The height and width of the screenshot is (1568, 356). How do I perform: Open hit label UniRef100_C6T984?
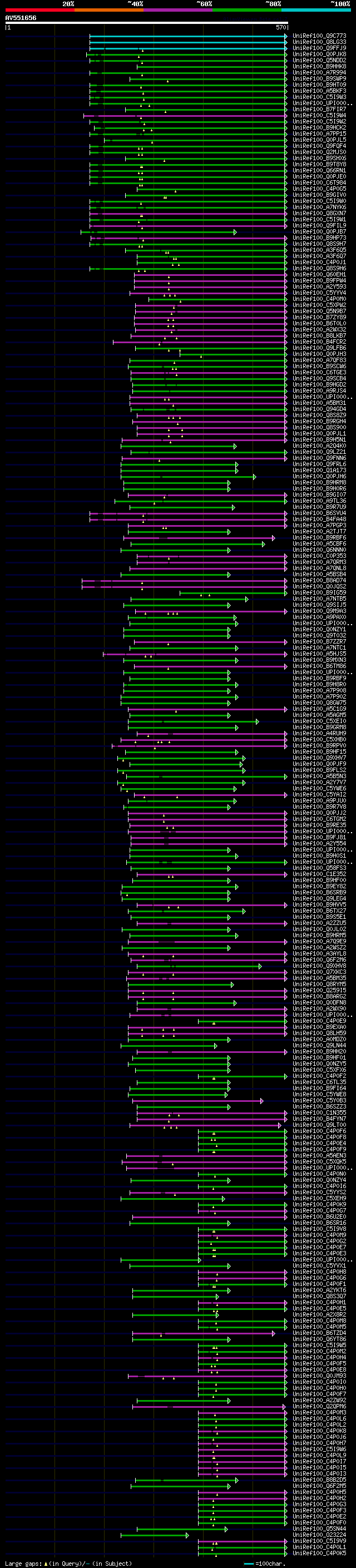319,182
